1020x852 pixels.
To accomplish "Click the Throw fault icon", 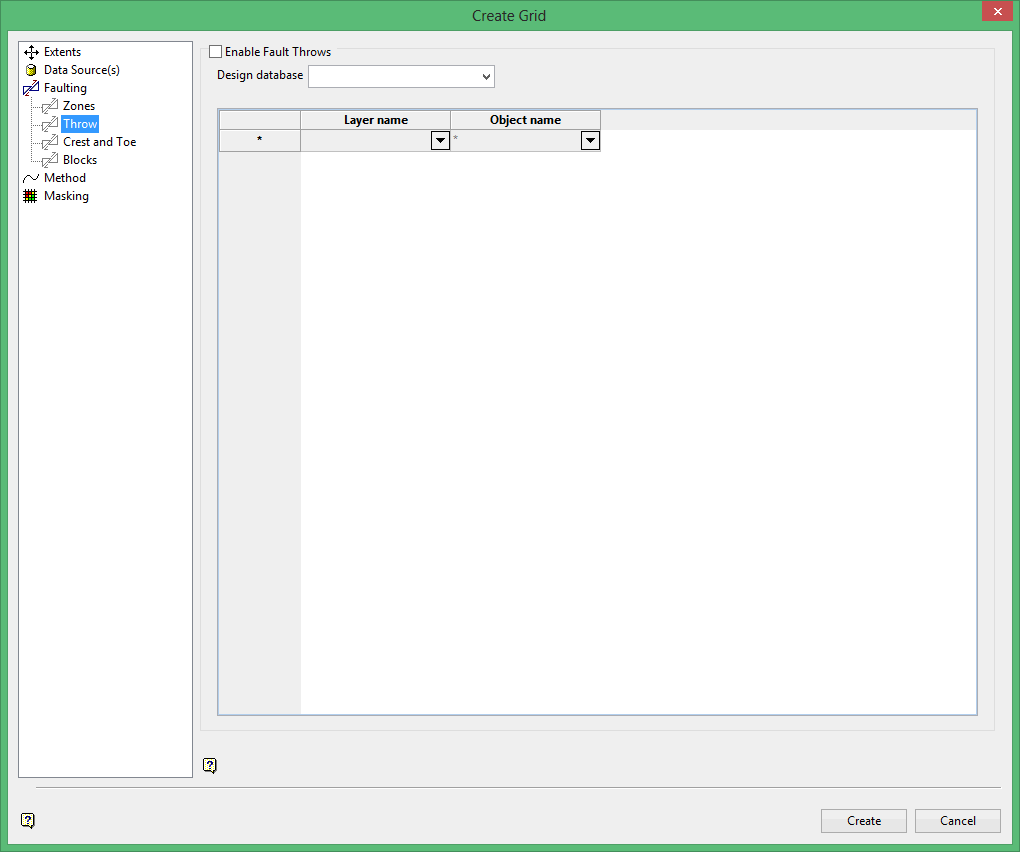I will [50, 124].
